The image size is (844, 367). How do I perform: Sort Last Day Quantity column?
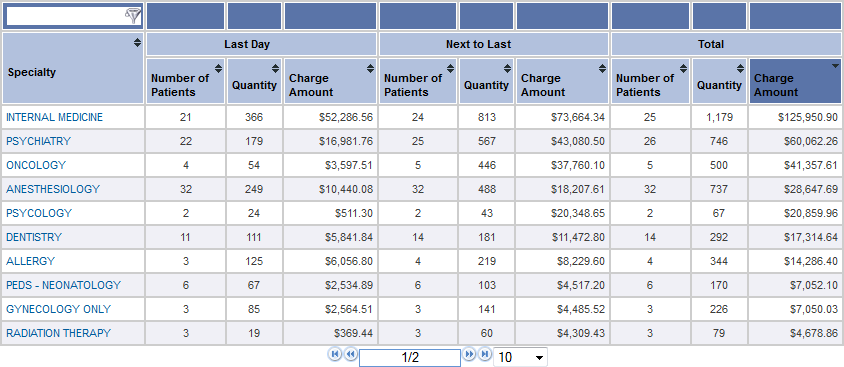coord(275,68)
